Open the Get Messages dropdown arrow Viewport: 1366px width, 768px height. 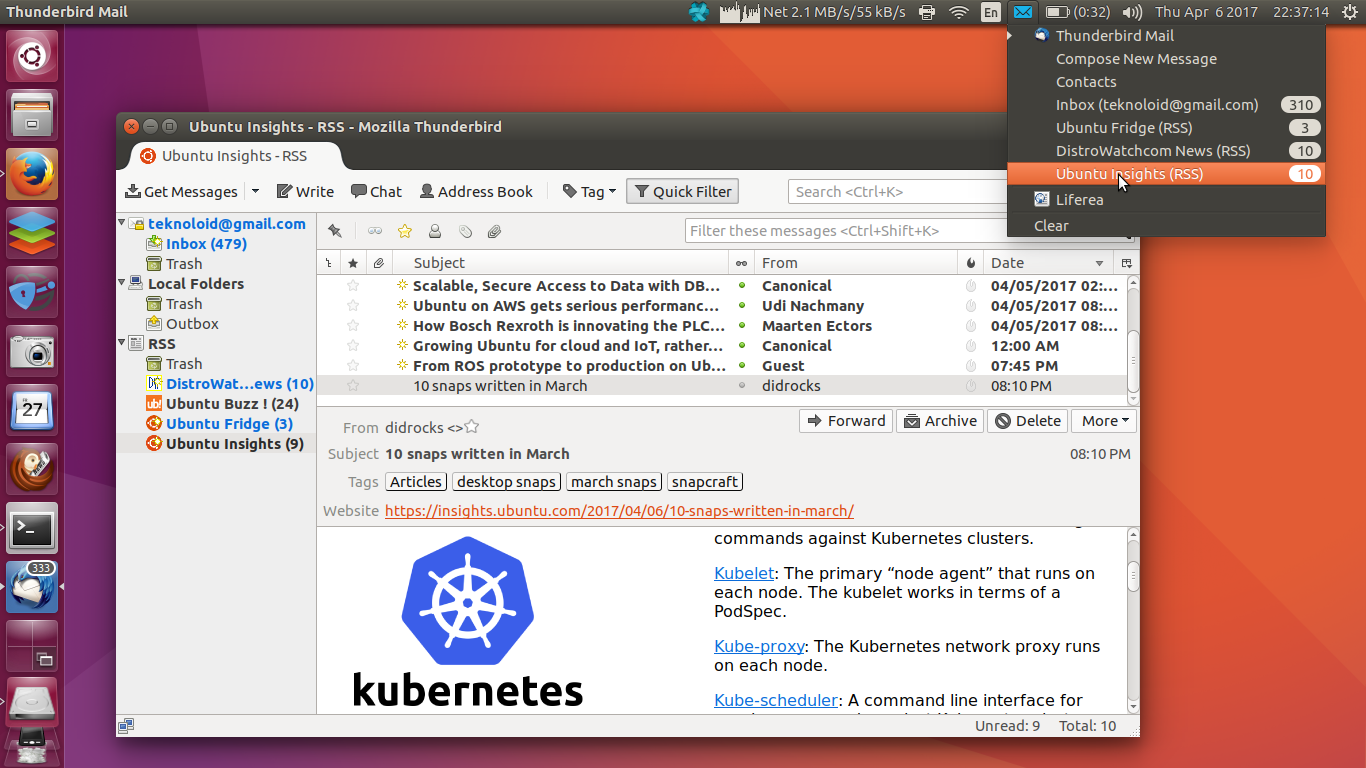(255, 191)
